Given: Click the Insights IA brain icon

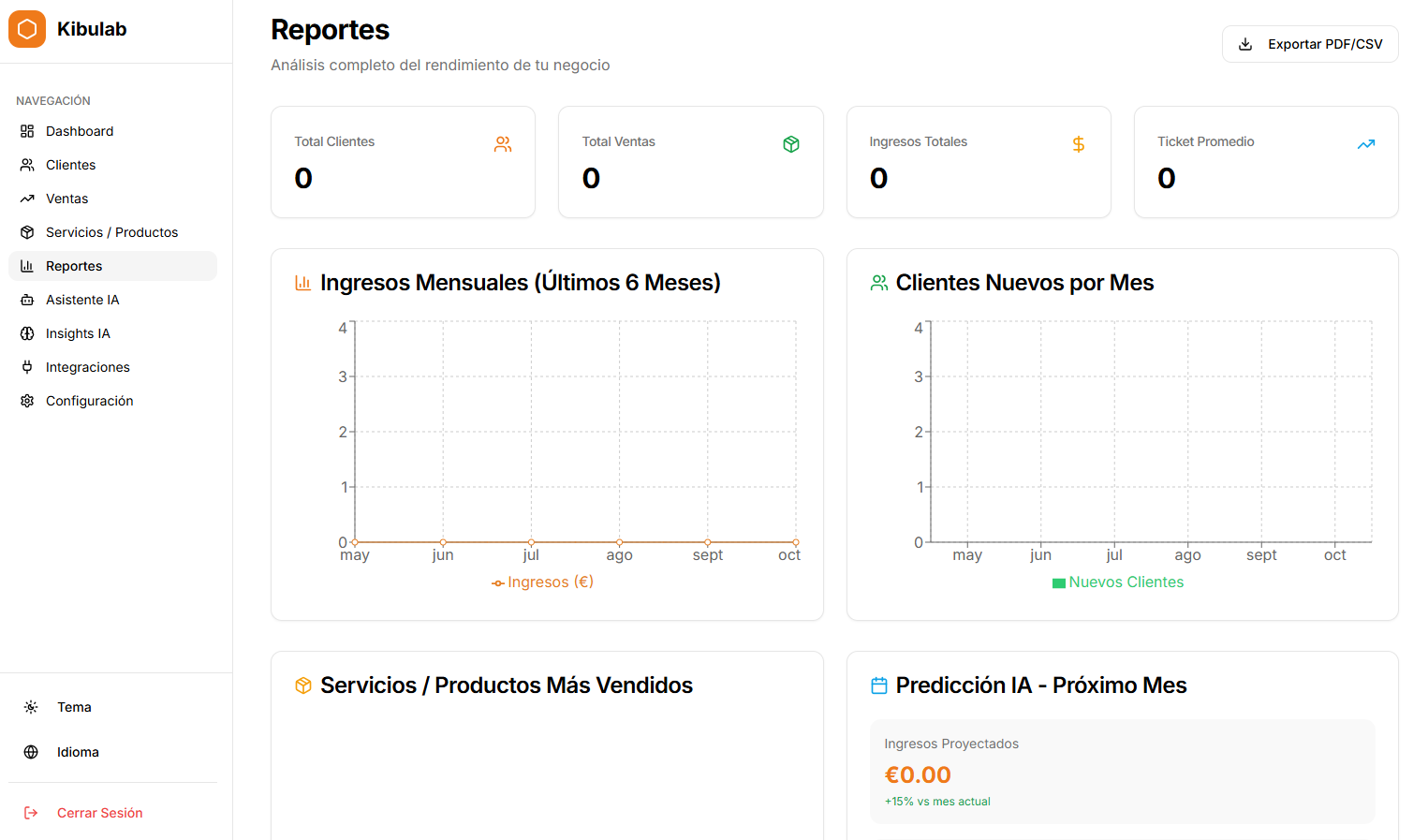Looking at the screenshot, I should [x=27, y=333].
